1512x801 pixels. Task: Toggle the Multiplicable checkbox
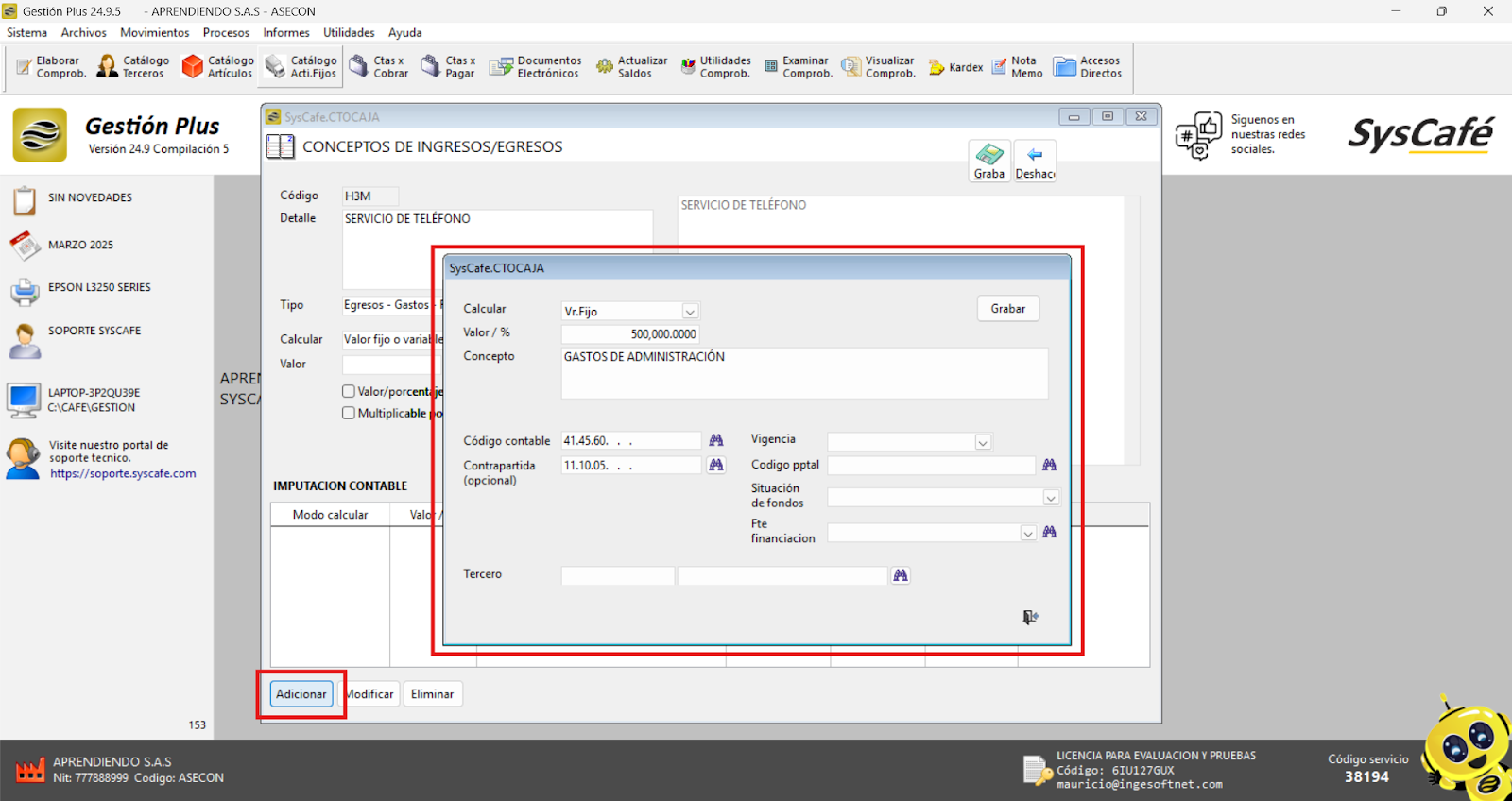[349, 413]
